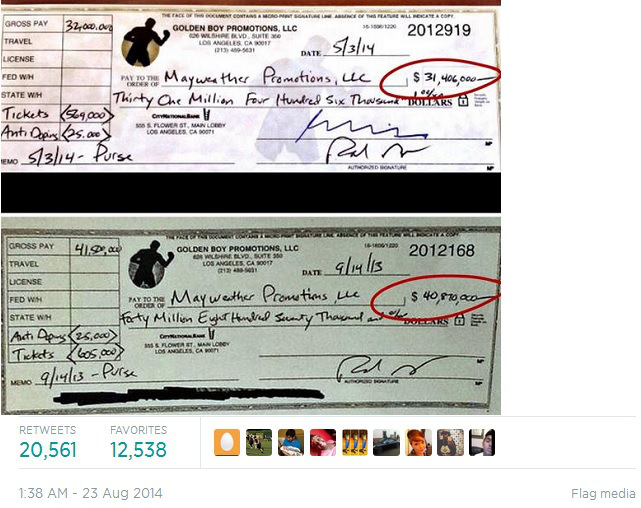Open the black car avatar profile
Screen dimensions: 641x508
point(386,442)
